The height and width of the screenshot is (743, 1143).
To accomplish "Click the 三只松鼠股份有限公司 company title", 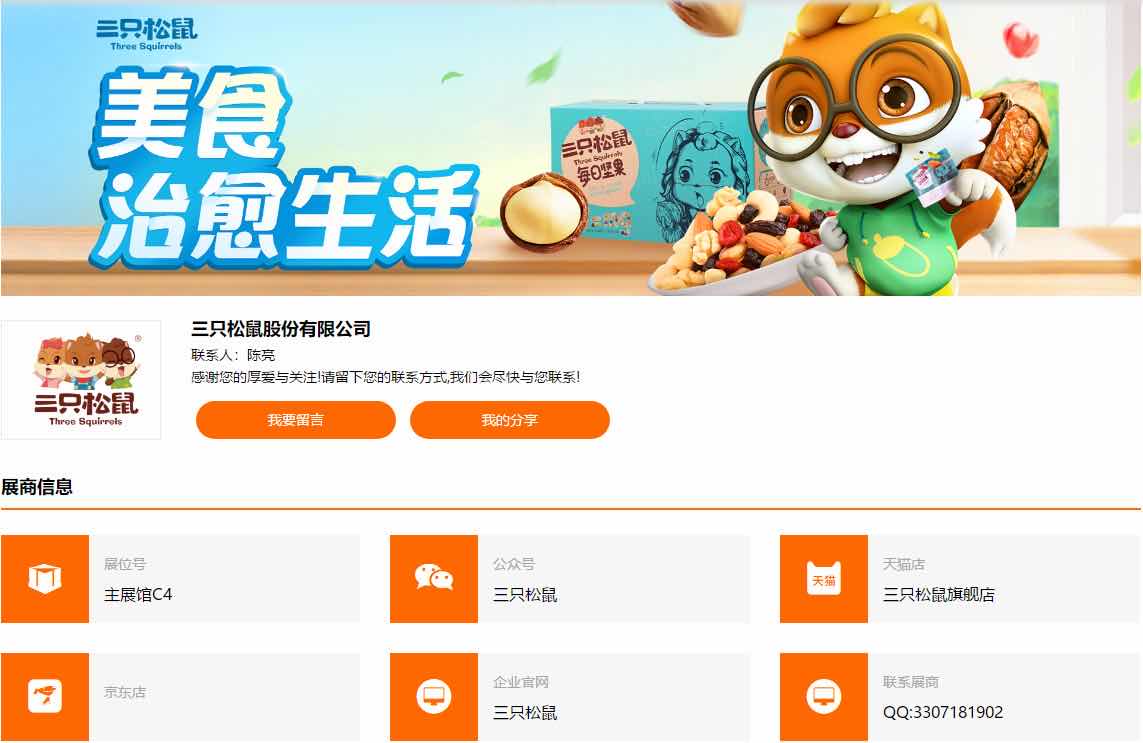I will click(281, 329).
